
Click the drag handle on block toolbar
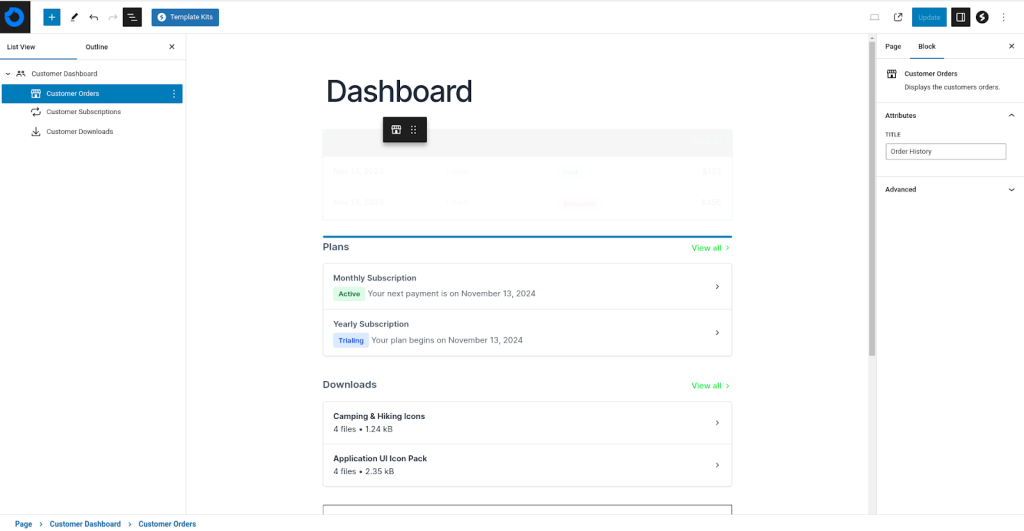pos(414,130)
